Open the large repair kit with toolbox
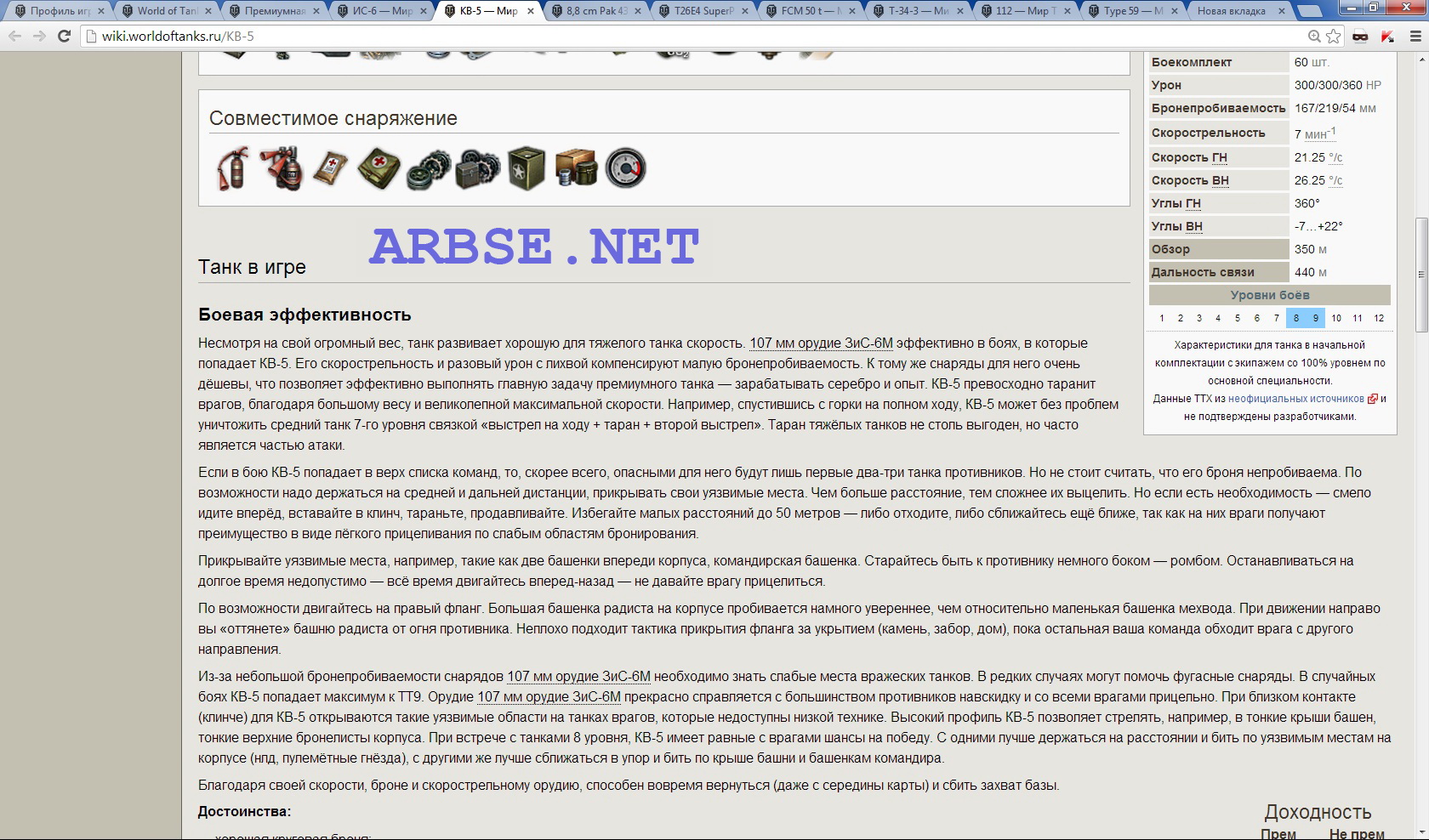 tap(477, 167)
